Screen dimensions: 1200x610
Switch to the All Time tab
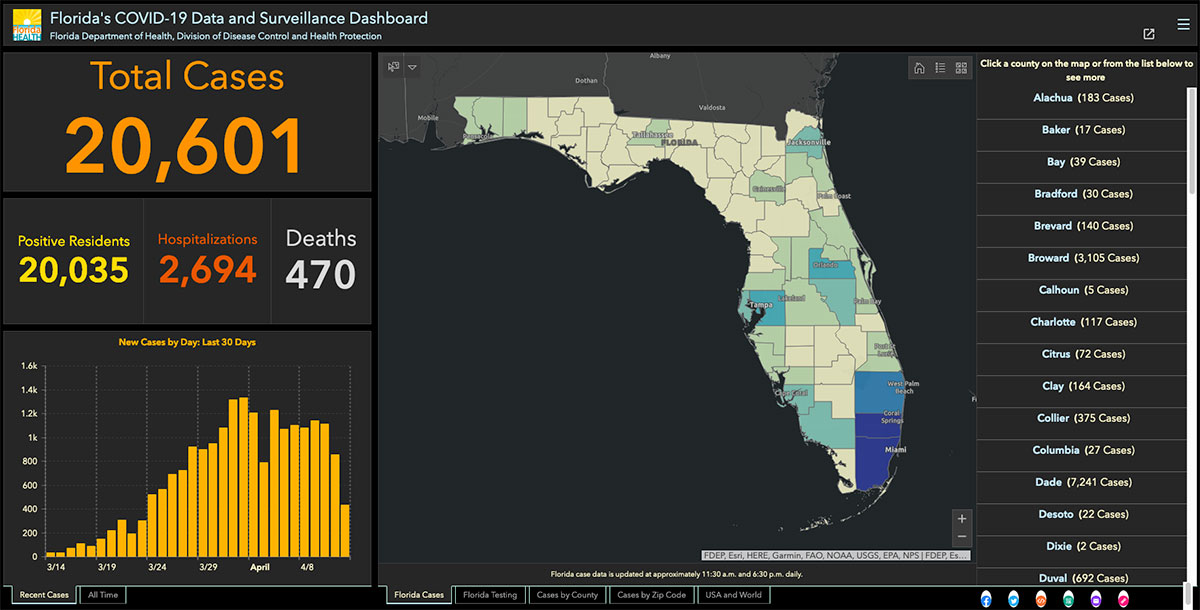coord(103,595)
